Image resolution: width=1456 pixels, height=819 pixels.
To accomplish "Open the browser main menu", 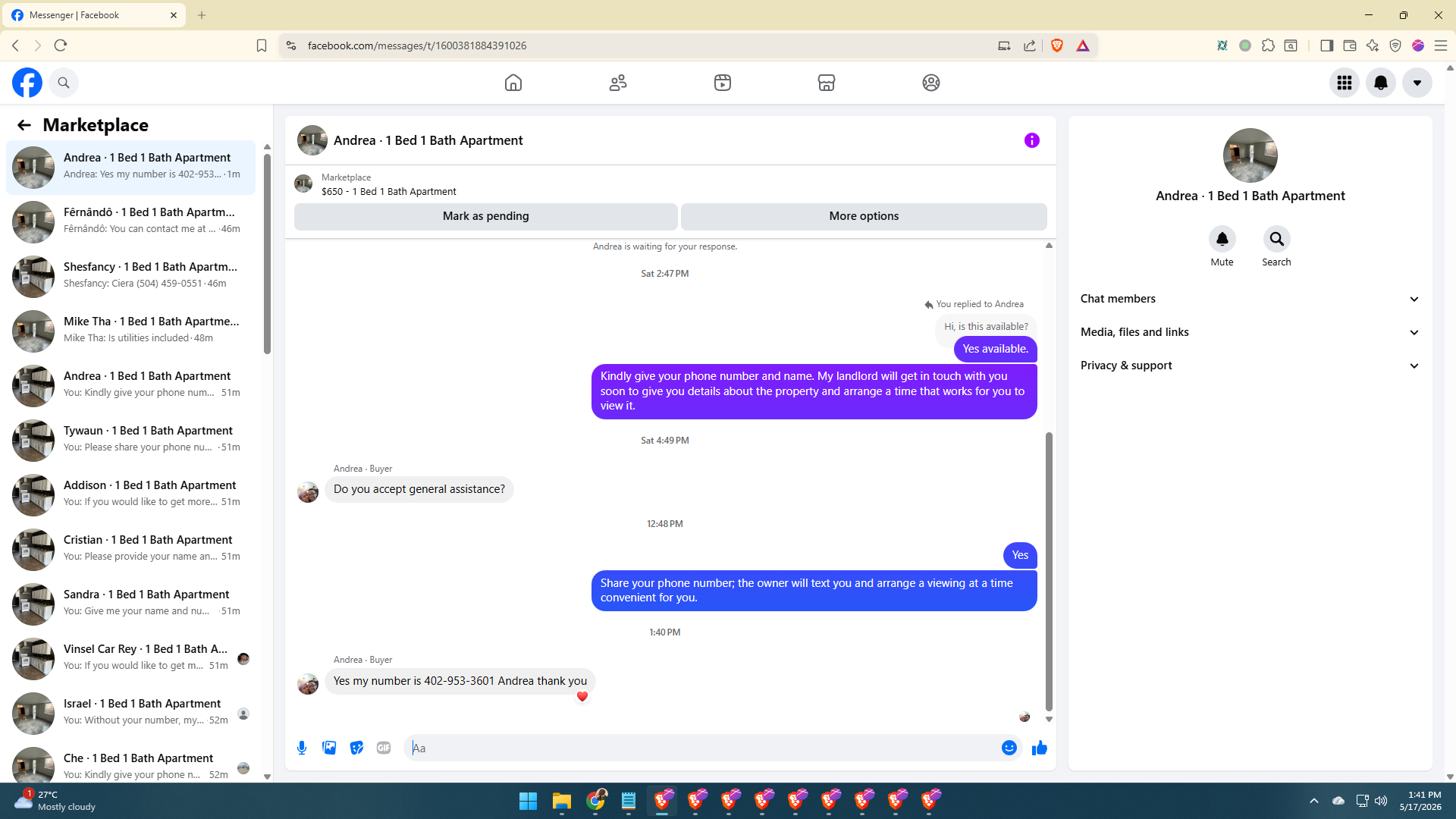I will (x=1441, y=45).
